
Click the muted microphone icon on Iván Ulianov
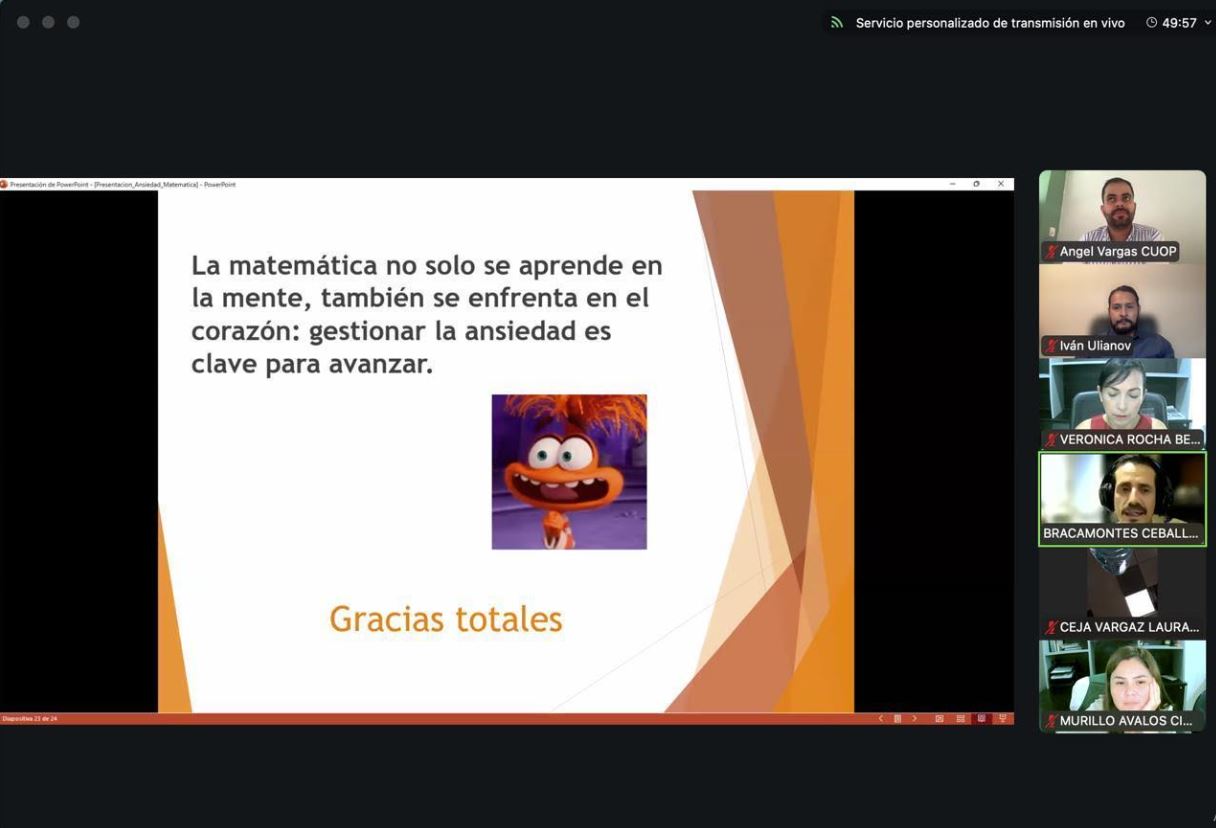pyautogui.click(x=1051, y=346)
